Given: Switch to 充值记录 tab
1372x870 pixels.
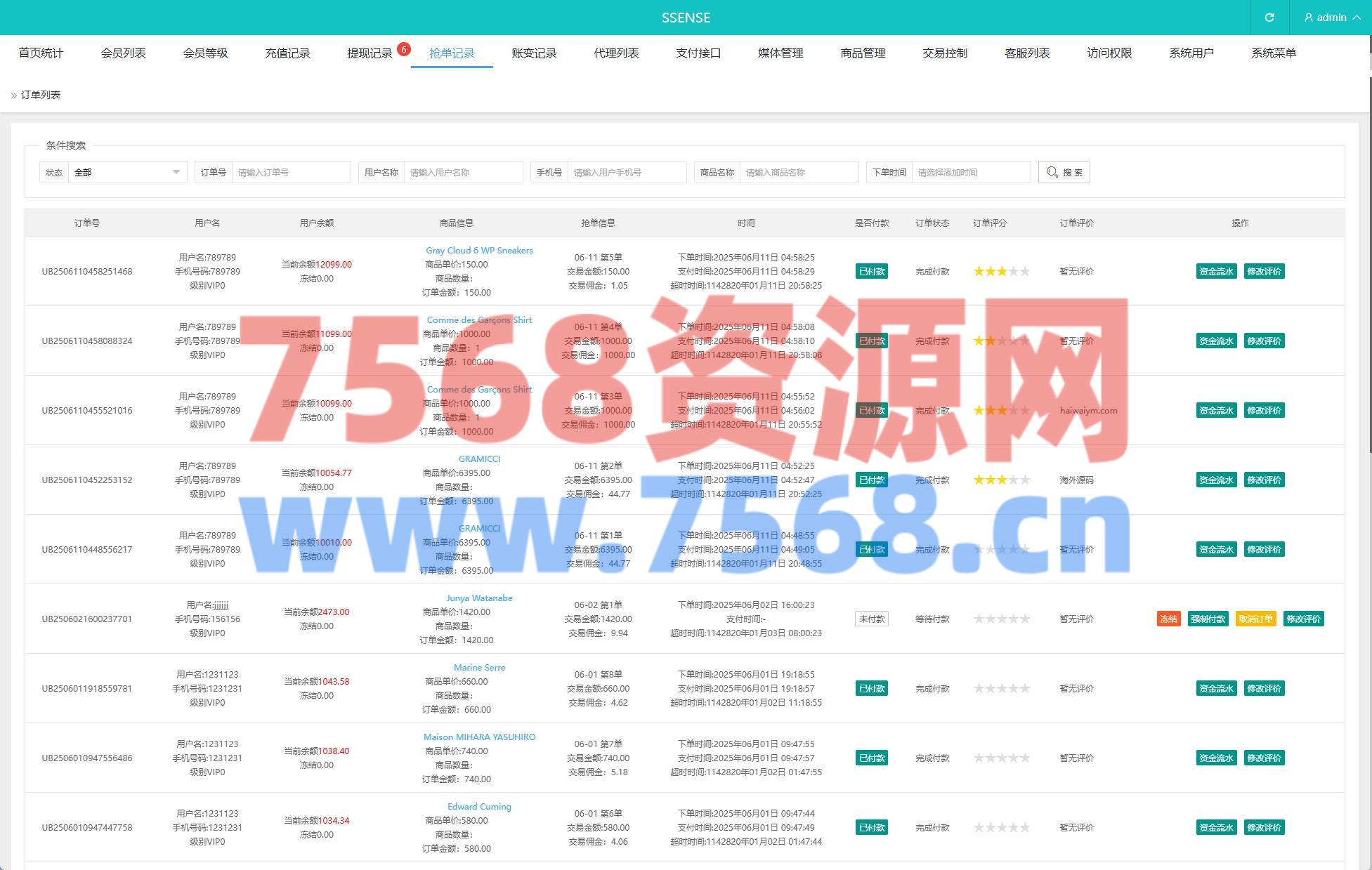Looking at the screenshot, I should [287, 53].
